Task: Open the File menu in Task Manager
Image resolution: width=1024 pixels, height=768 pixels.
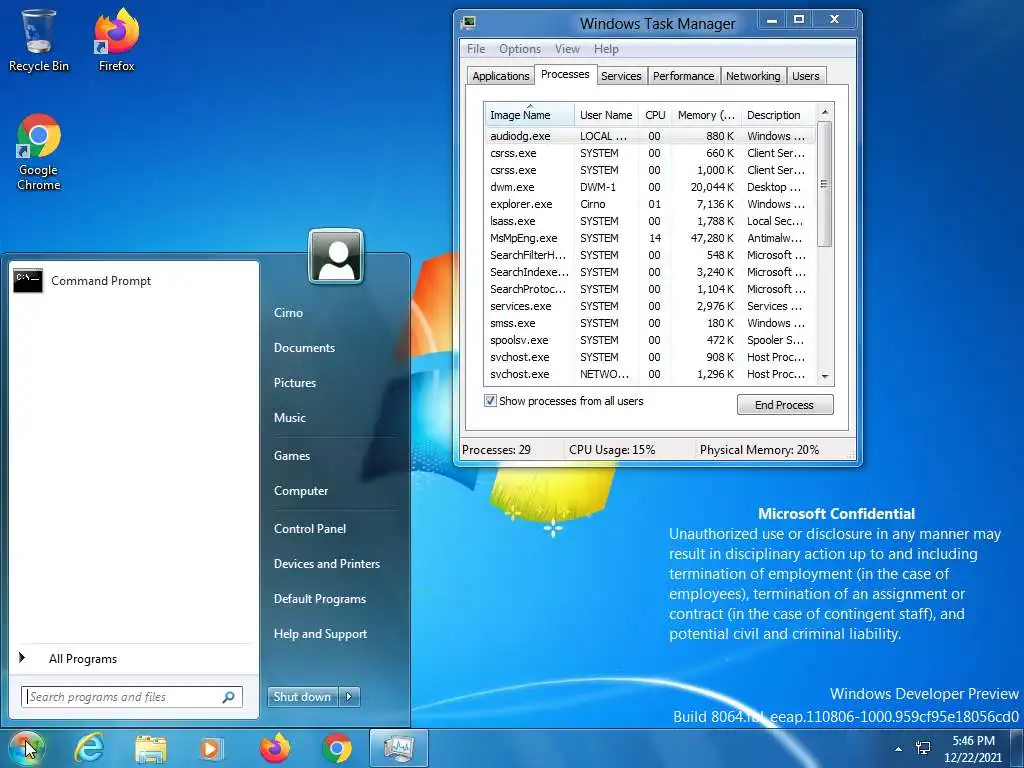Action: pos(476,49)
